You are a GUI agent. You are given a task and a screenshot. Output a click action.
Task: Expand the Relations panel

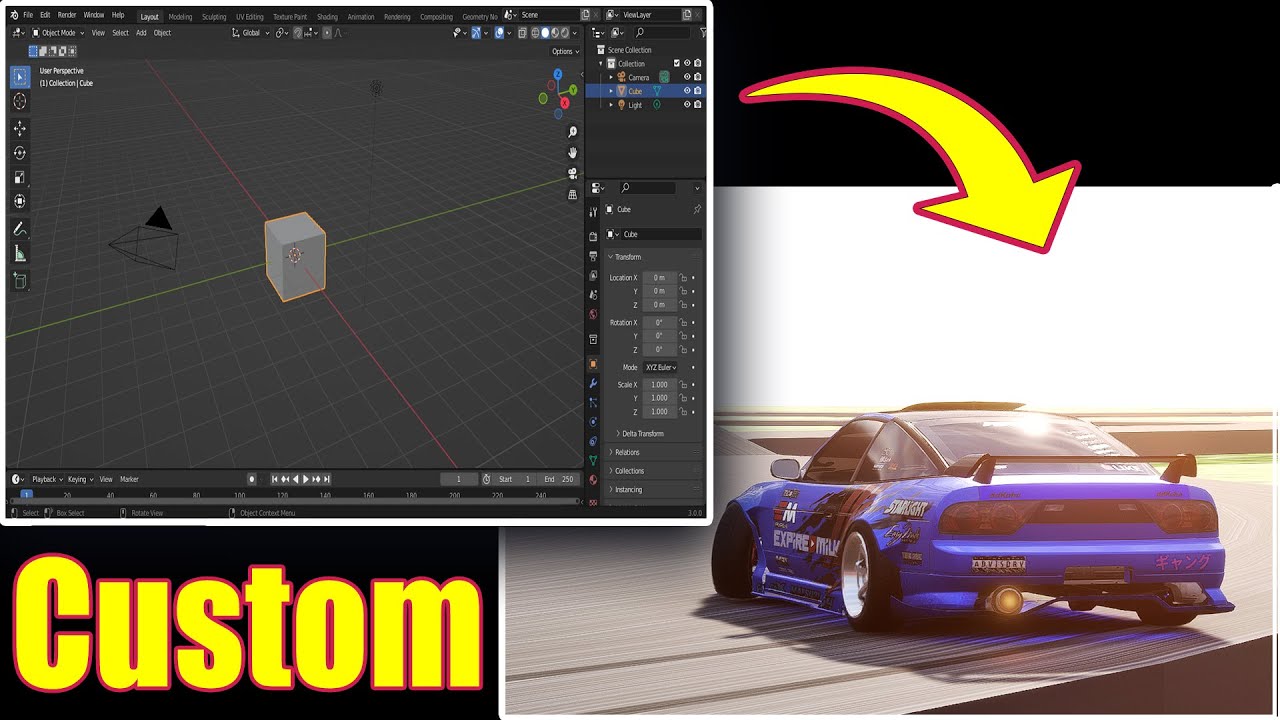[x=654, y=452]
